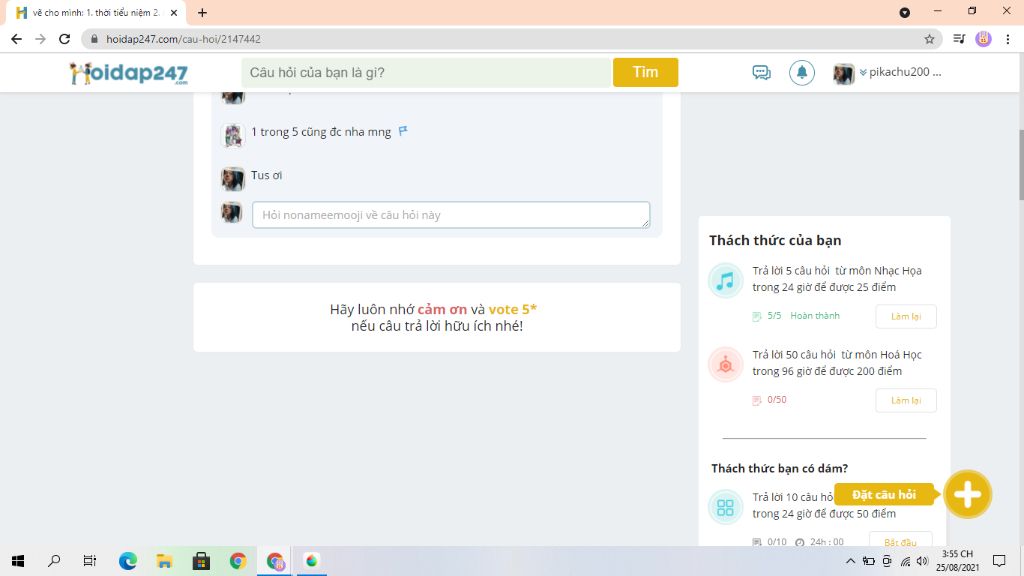
Task: Click the Hoidap247 logo
Action: click(129, 72)
